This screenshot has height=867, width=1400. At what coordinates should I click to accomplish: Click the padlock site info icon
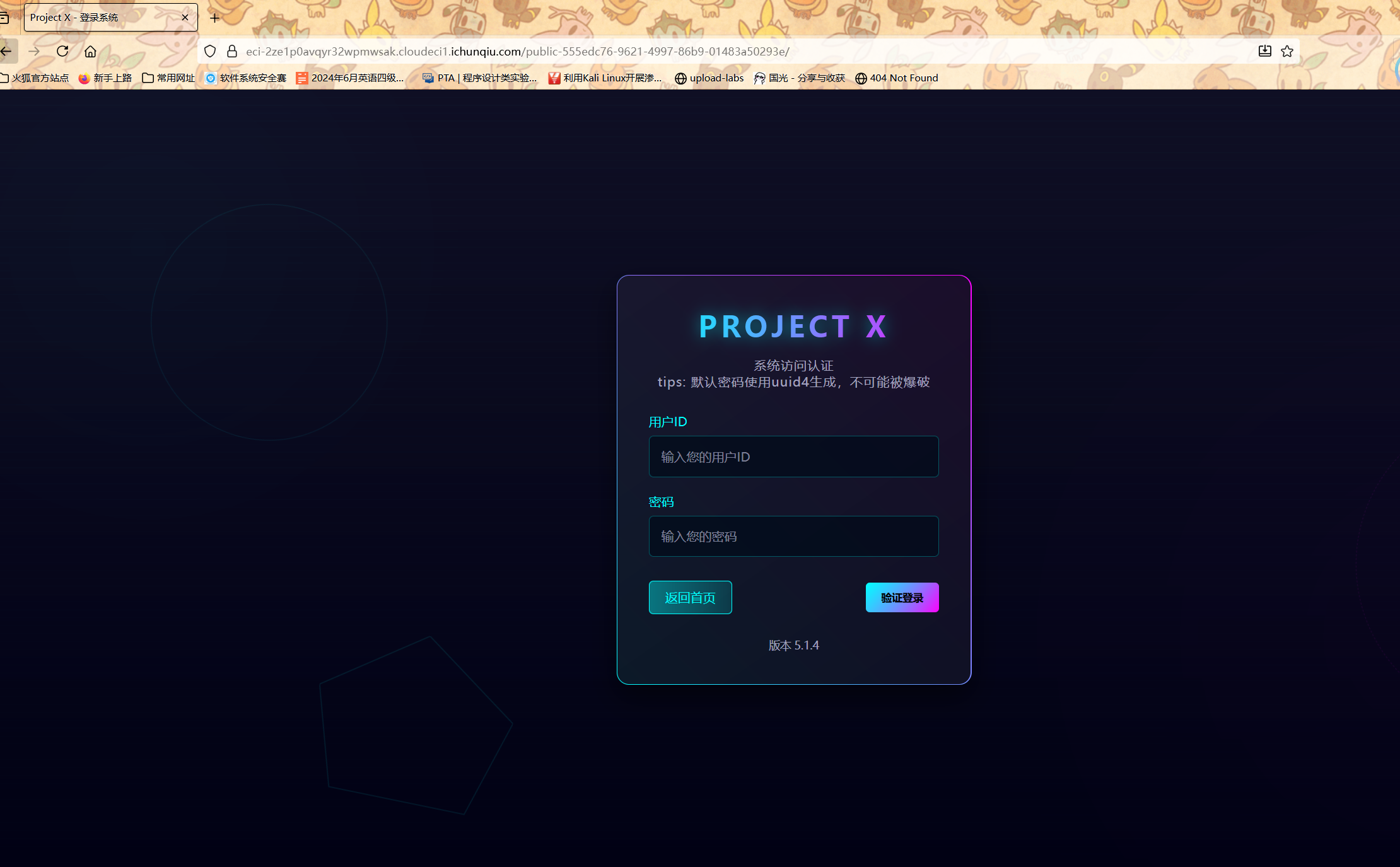tap(232, 51)
